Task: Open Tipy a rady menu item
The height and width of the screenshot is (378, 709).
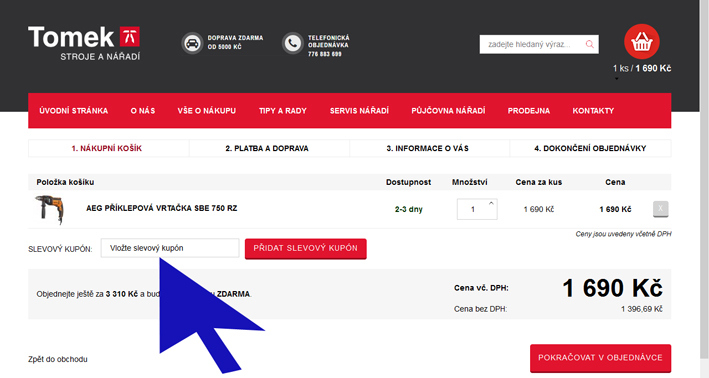Action: 283,111
